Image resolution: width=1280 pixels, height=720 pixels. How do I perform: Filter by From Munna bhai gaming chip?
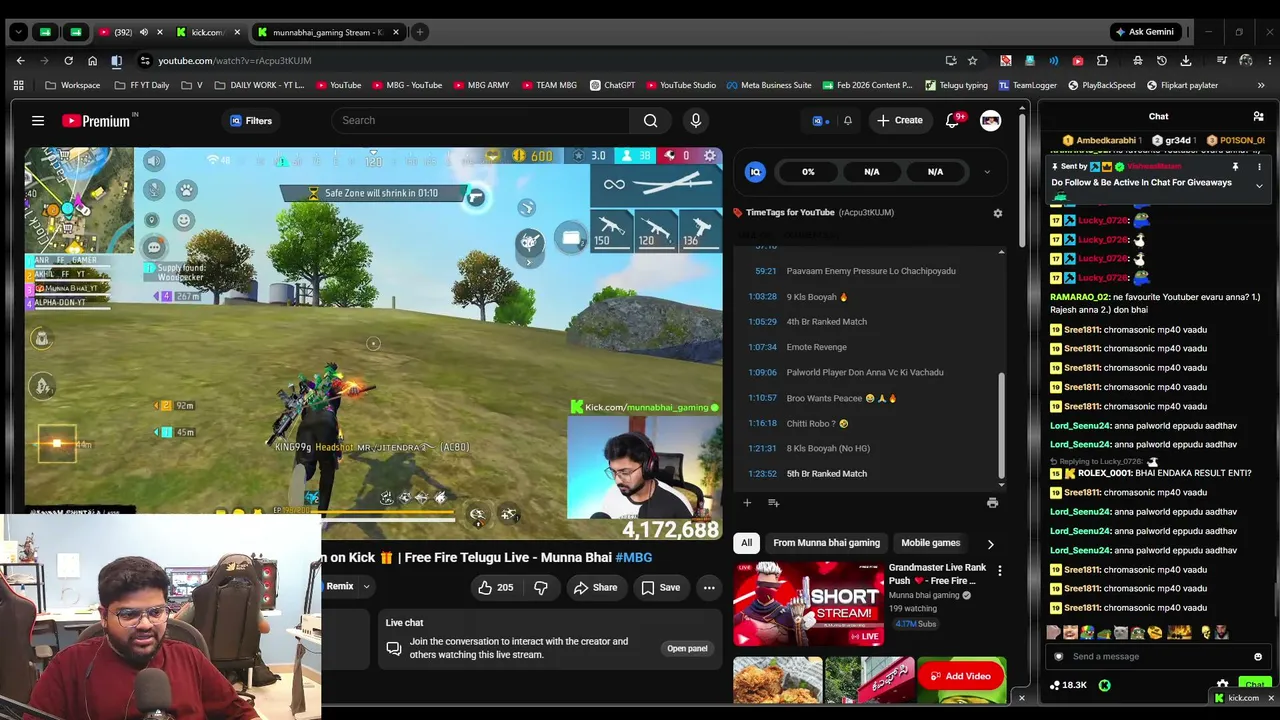click(826, 543)
